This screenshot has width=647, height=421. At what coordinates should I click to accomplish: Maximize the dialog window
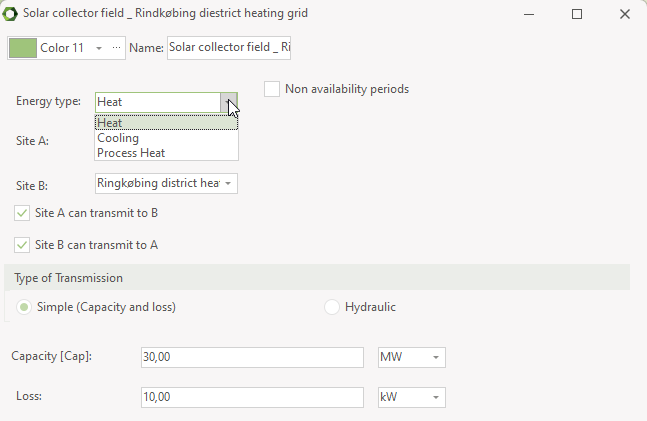(577, 14)
